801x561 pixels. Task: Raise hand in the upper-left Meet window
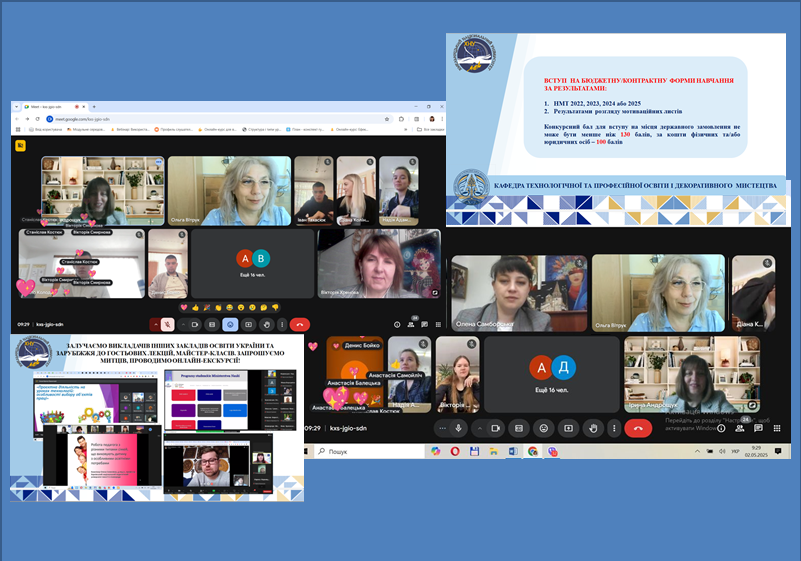click(x=267, y=324)
